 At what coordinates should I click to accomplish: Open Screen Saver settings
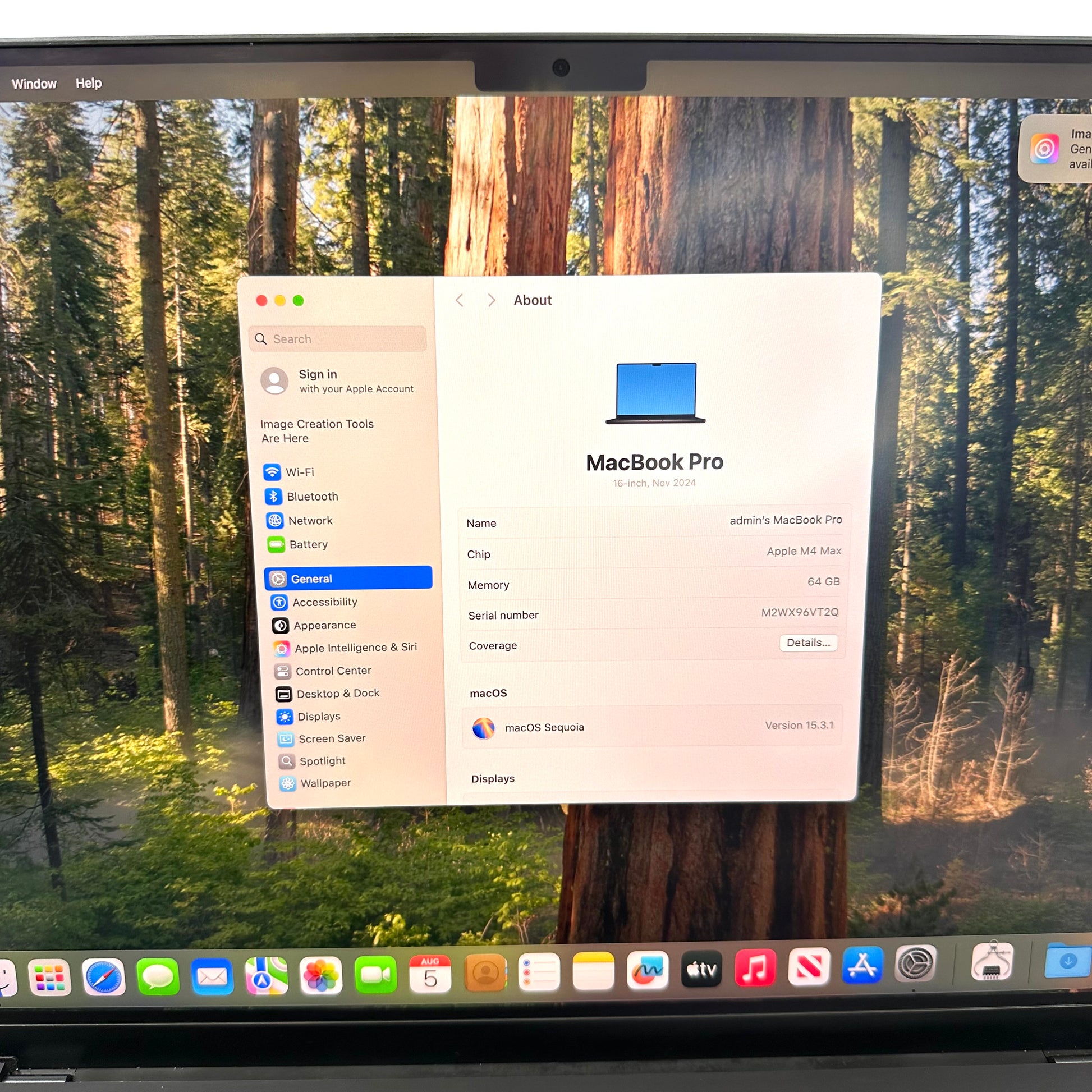point(322,738)
